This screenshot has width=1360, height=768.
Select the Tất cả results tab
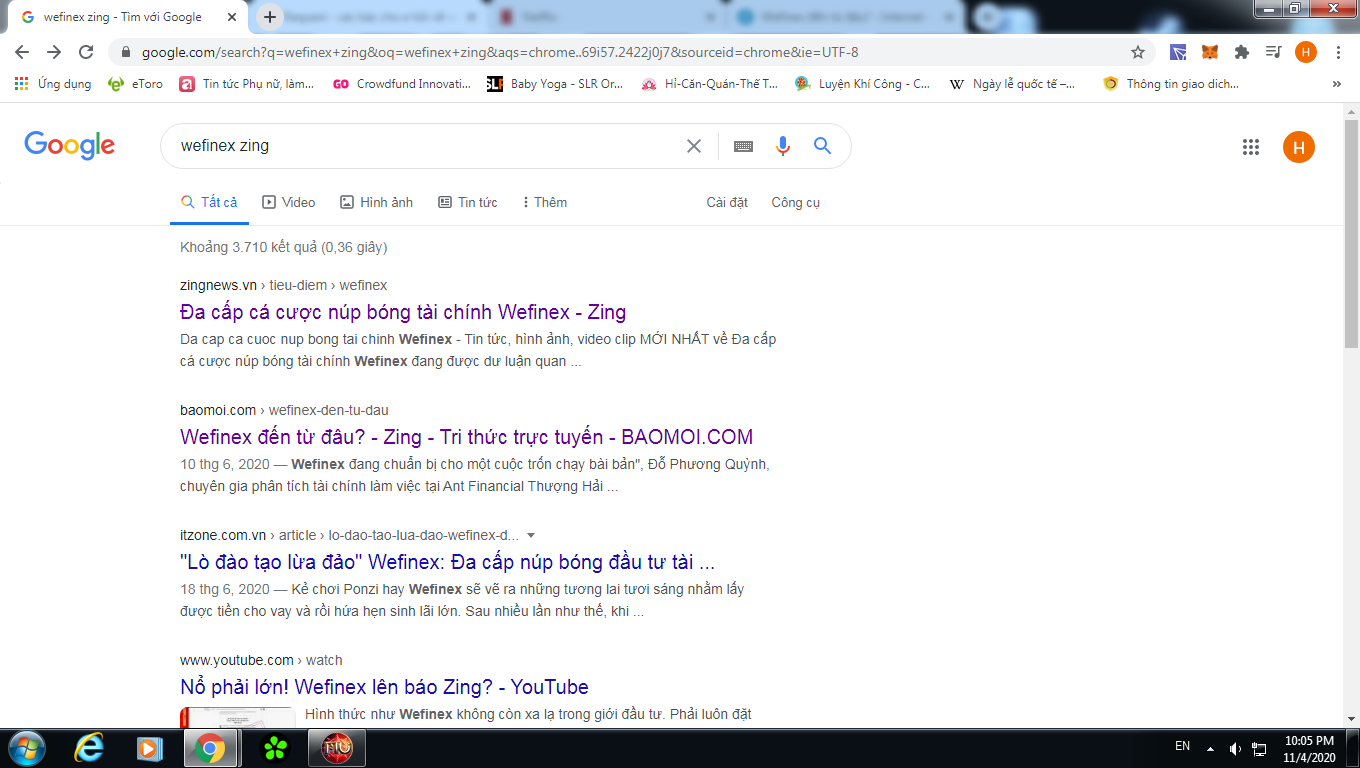point(209,202)
